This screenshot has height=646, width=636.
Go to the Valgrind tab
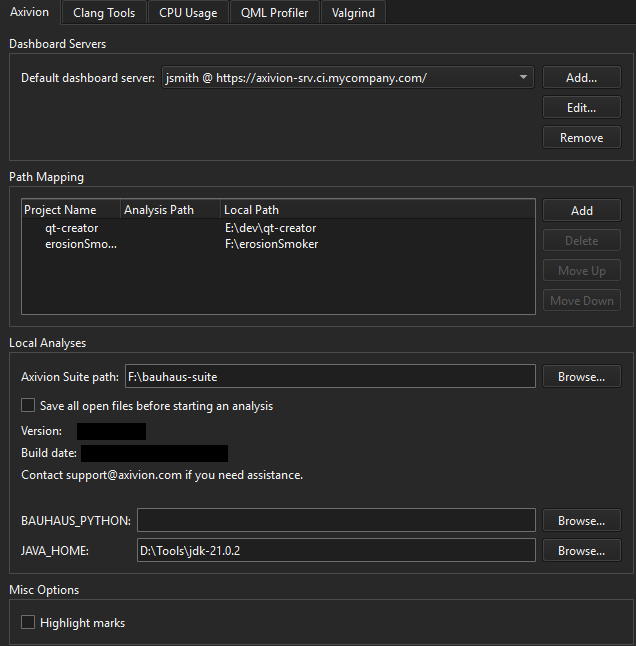coord(352,12)
